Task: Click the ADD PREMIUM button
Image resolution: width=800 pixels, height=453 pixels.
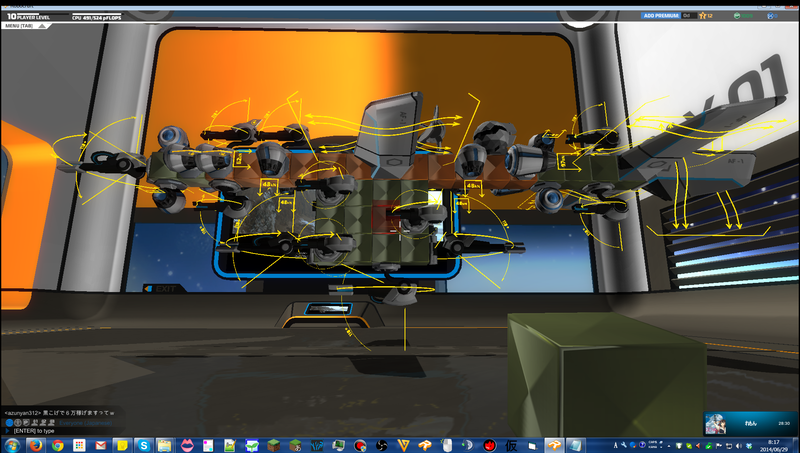Action: [x=661, y=16]
